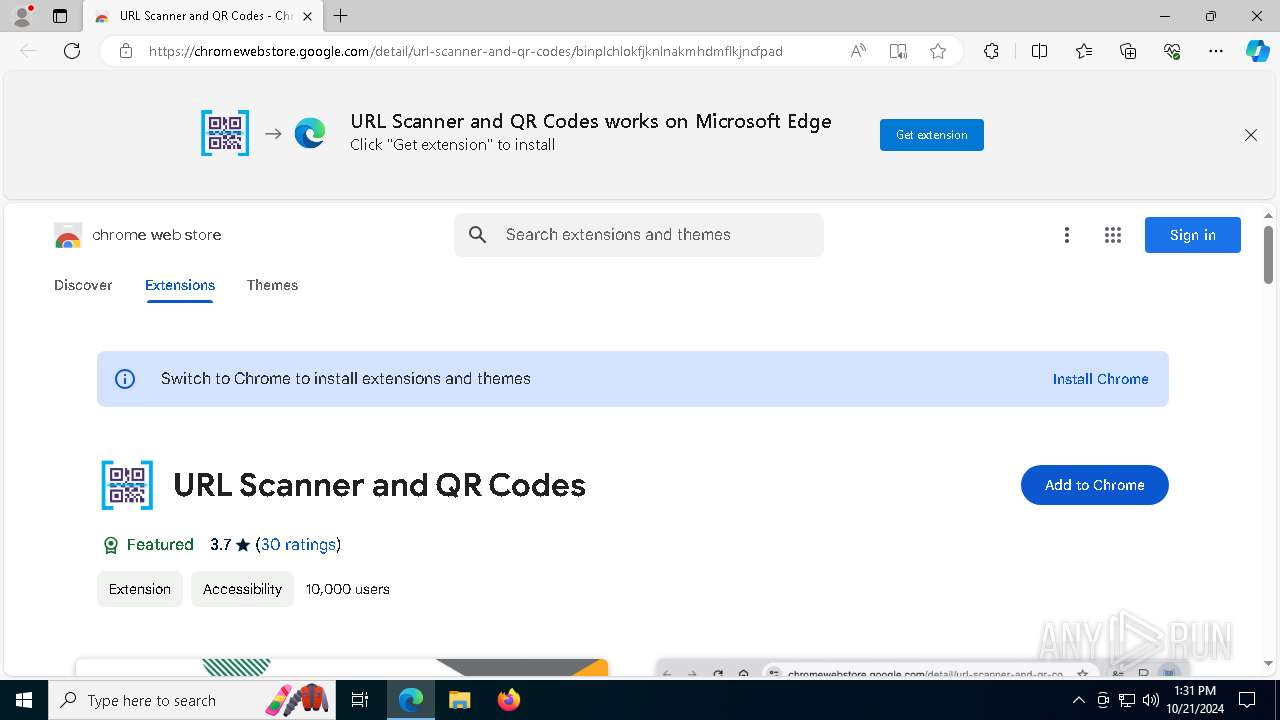Open the web store three-dot menu
The image size is (1280, 720).
(1067, 235)
